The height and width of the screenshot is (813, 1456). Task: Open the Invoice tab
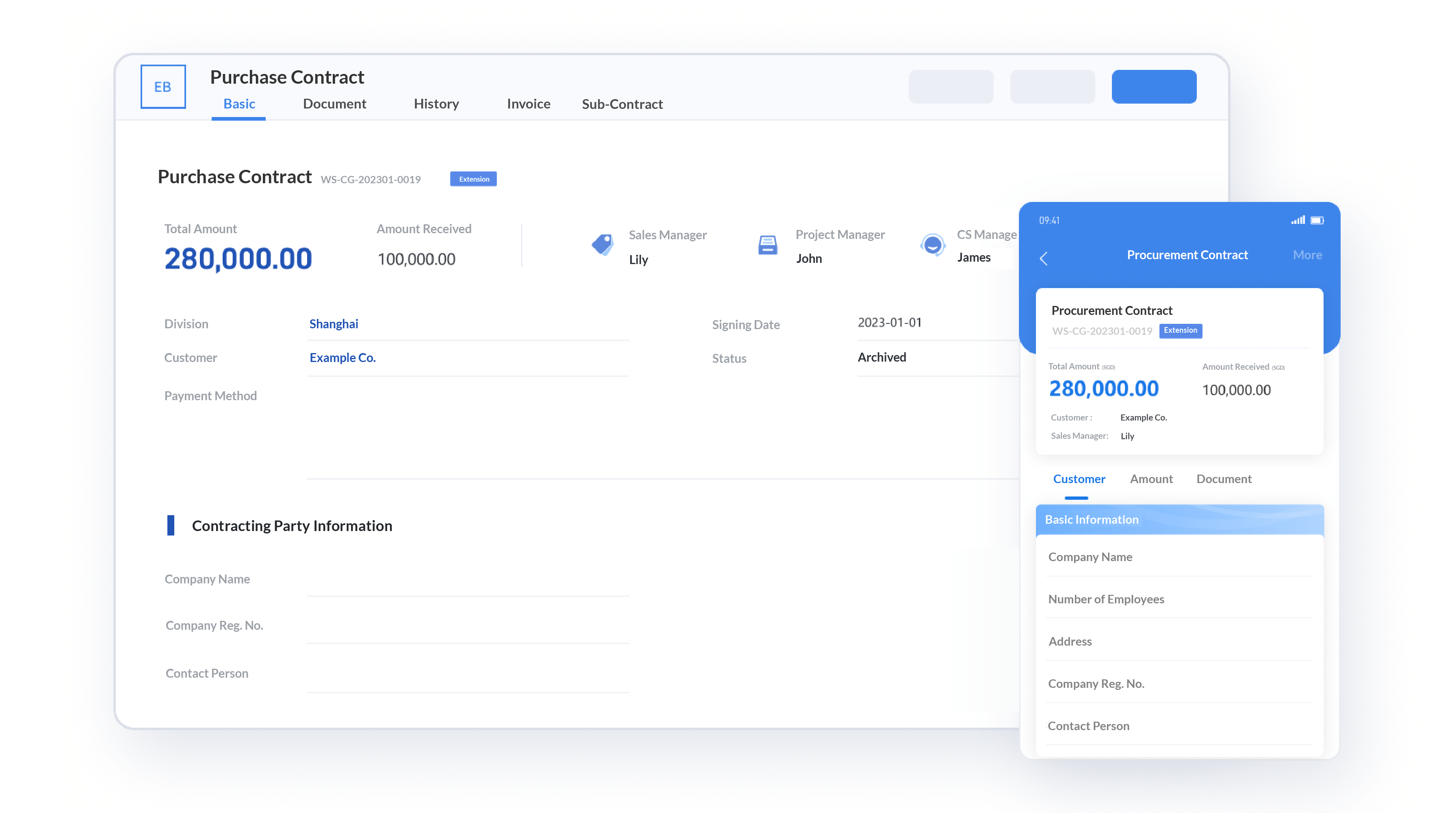(x=528, y=104)
